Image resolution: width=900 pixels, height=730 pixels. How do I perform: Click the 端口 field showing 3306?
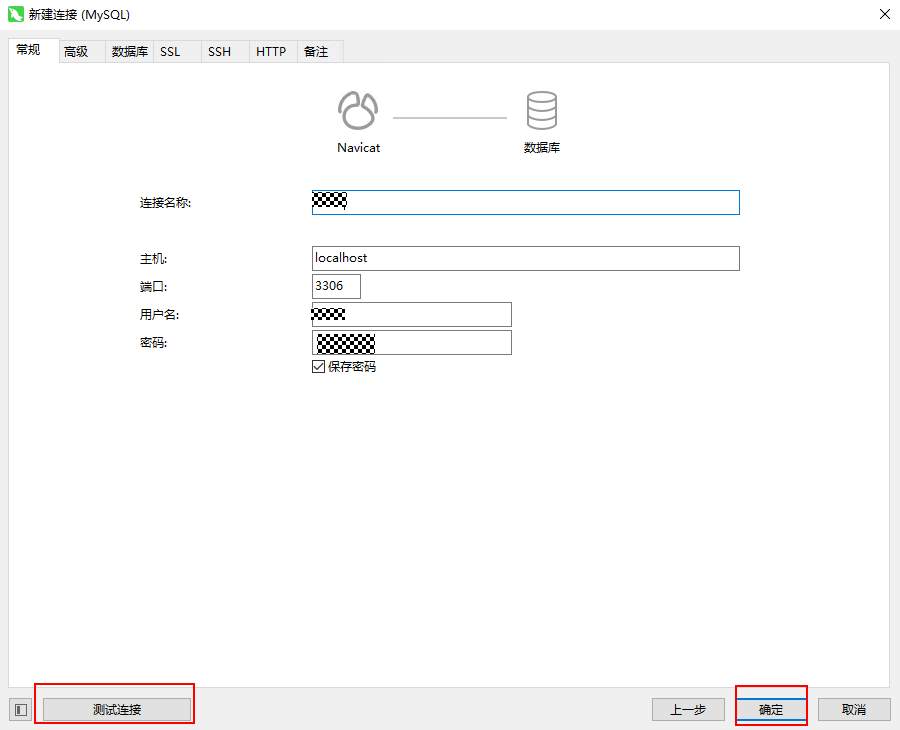coord(336,286)
